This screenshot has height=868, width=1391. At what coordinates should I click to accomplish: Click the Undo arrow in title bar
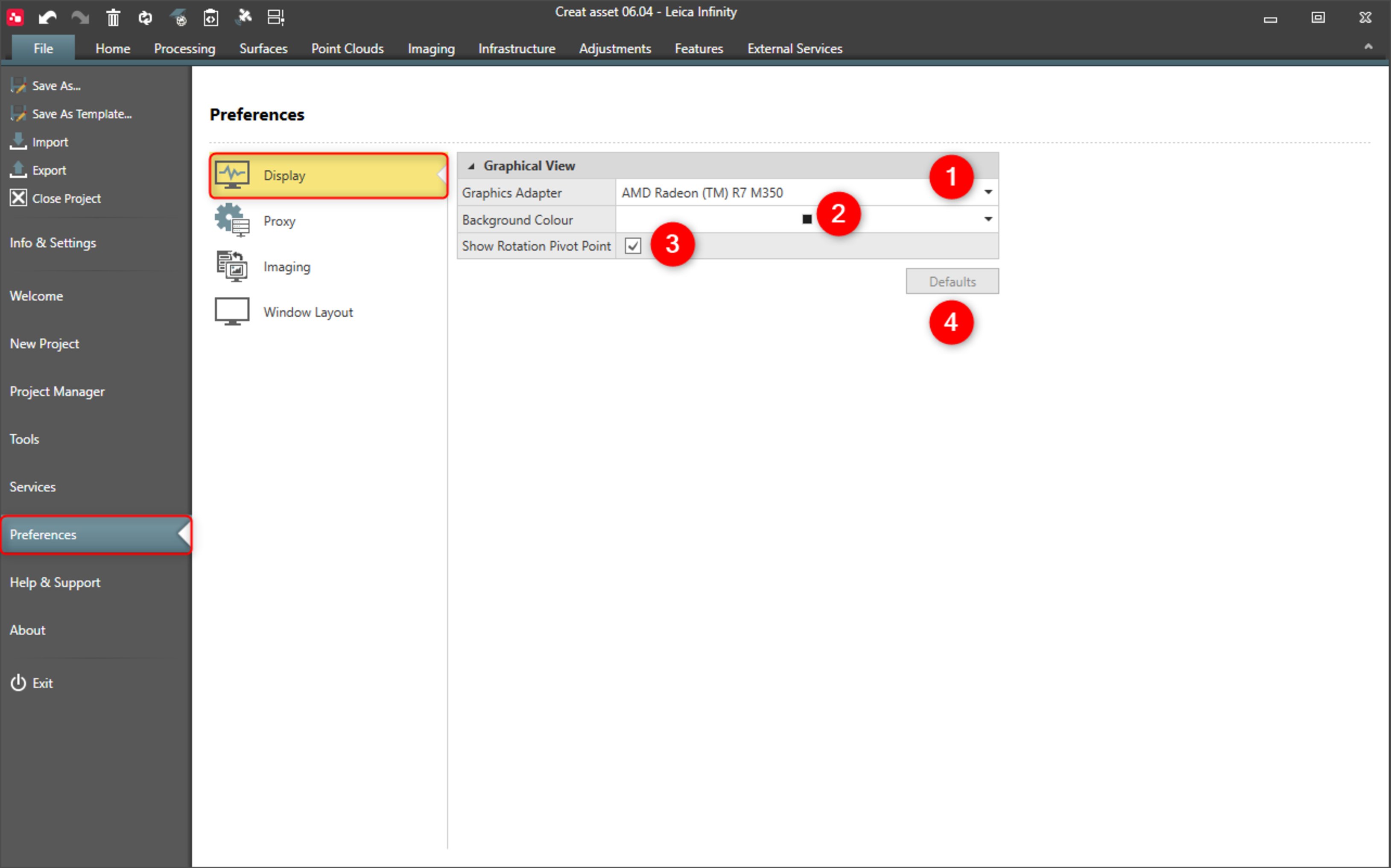[47, 18]
